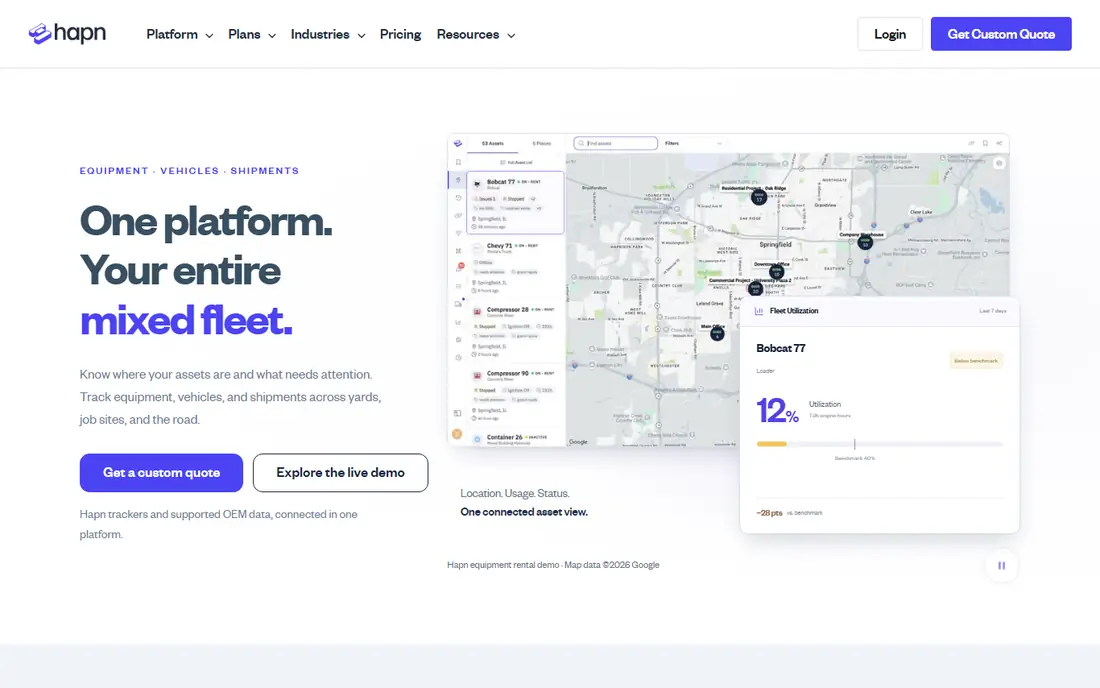Viewport: 1100px width, 688px height.
Task: Expand the Resources menu chevron
Action: coord(511,35)
